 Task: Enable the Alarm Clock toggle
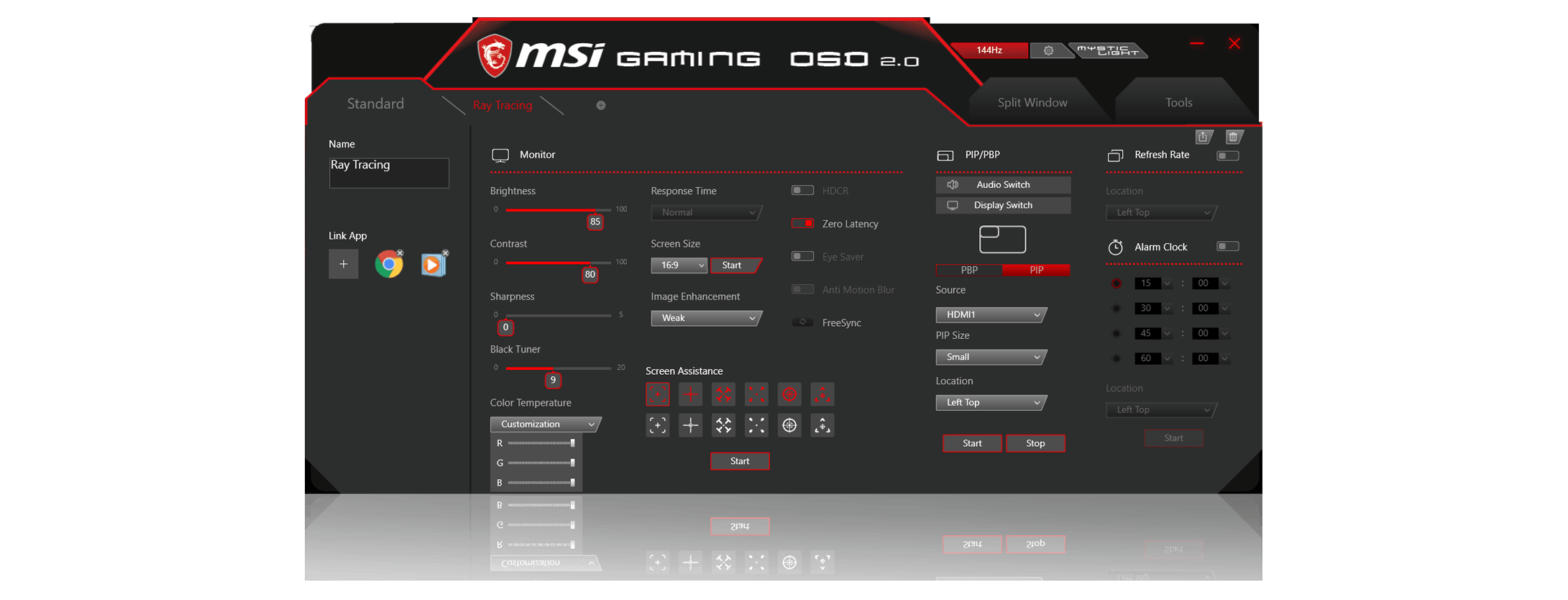[1228, 246]
